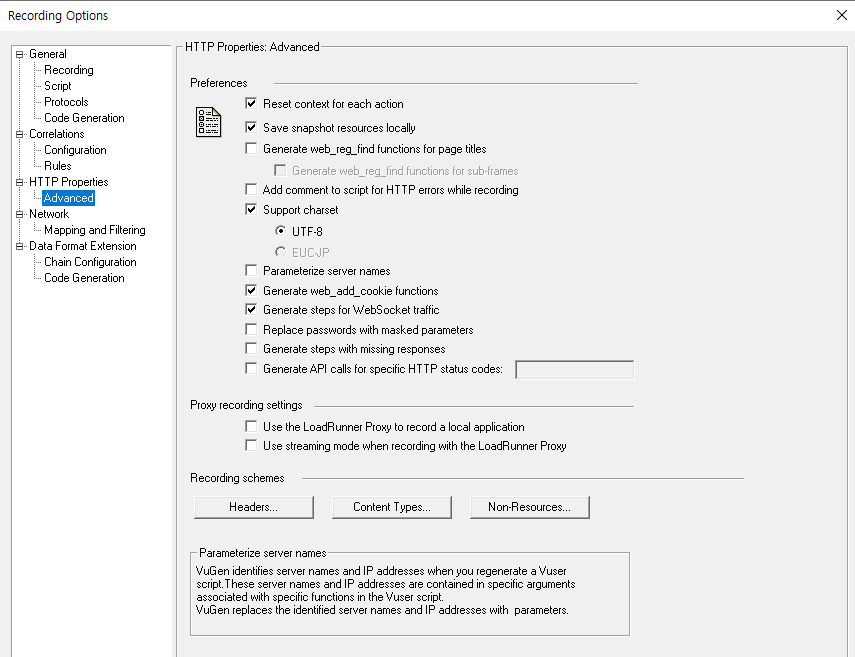Check Generate web_reg_find functions for sub-frames
855x657 pixels.
(x=280, y=171)
